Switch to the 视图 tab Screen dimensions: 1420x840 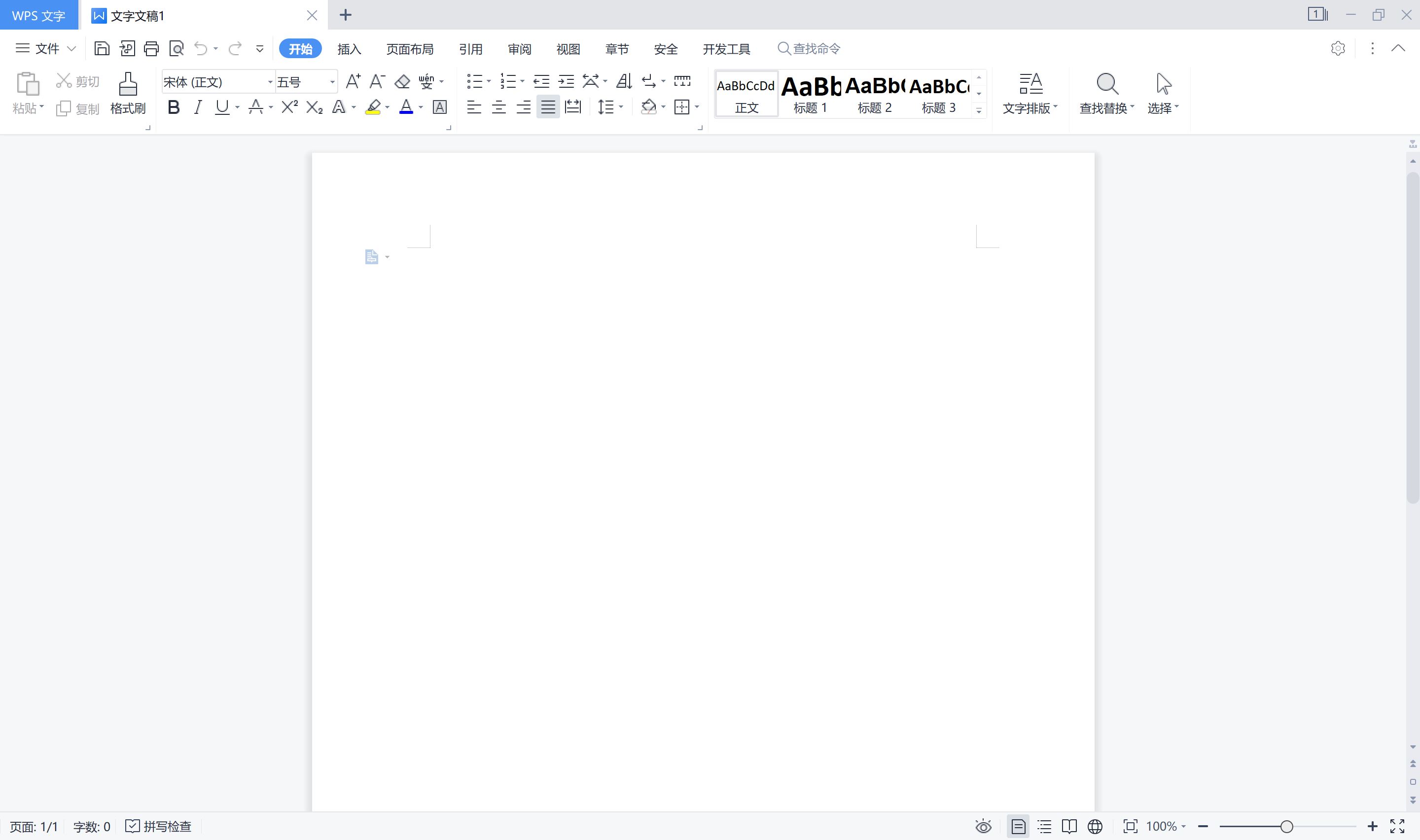pos(568,49)
